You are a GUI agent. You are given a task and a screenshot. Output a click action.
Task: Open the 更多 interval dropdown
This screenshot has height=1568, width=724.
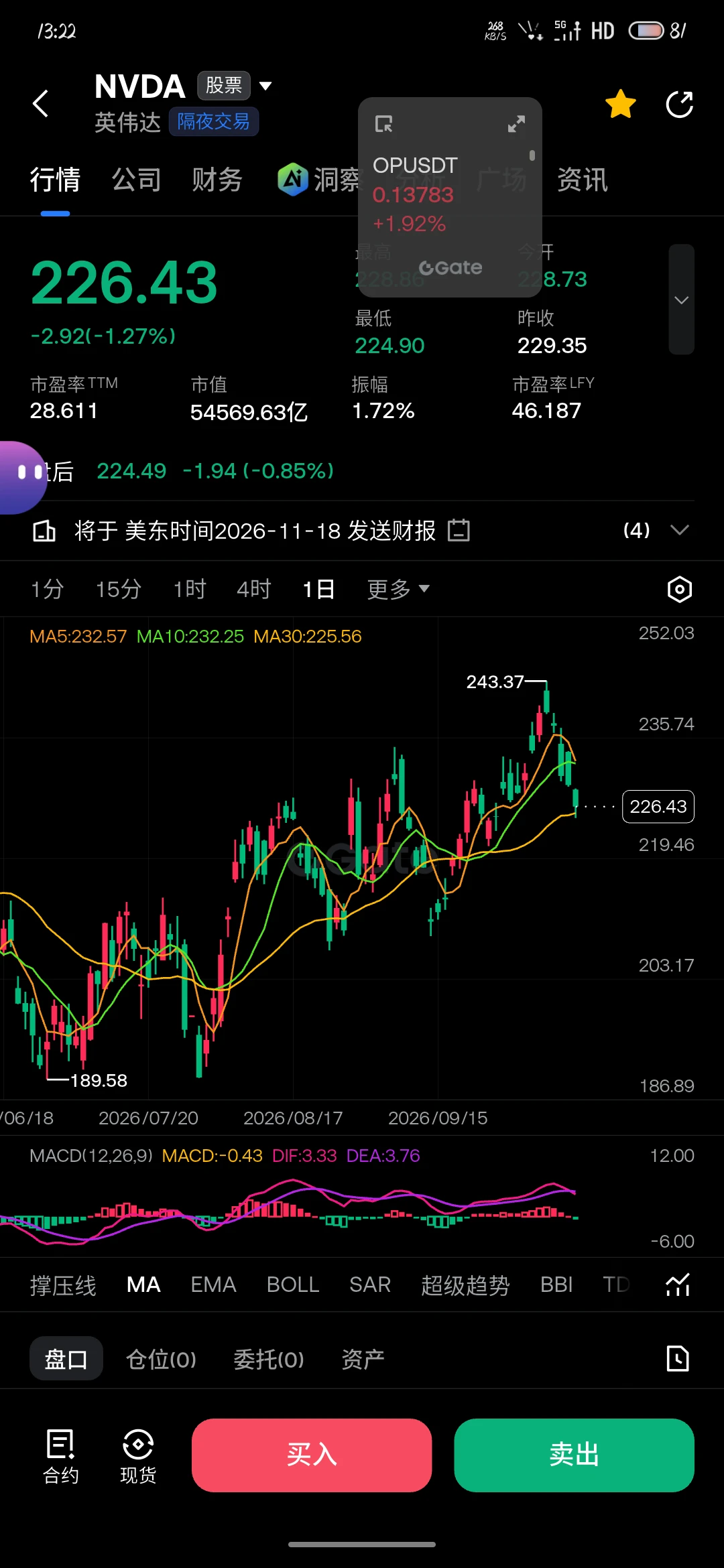(x=398, y=589)
